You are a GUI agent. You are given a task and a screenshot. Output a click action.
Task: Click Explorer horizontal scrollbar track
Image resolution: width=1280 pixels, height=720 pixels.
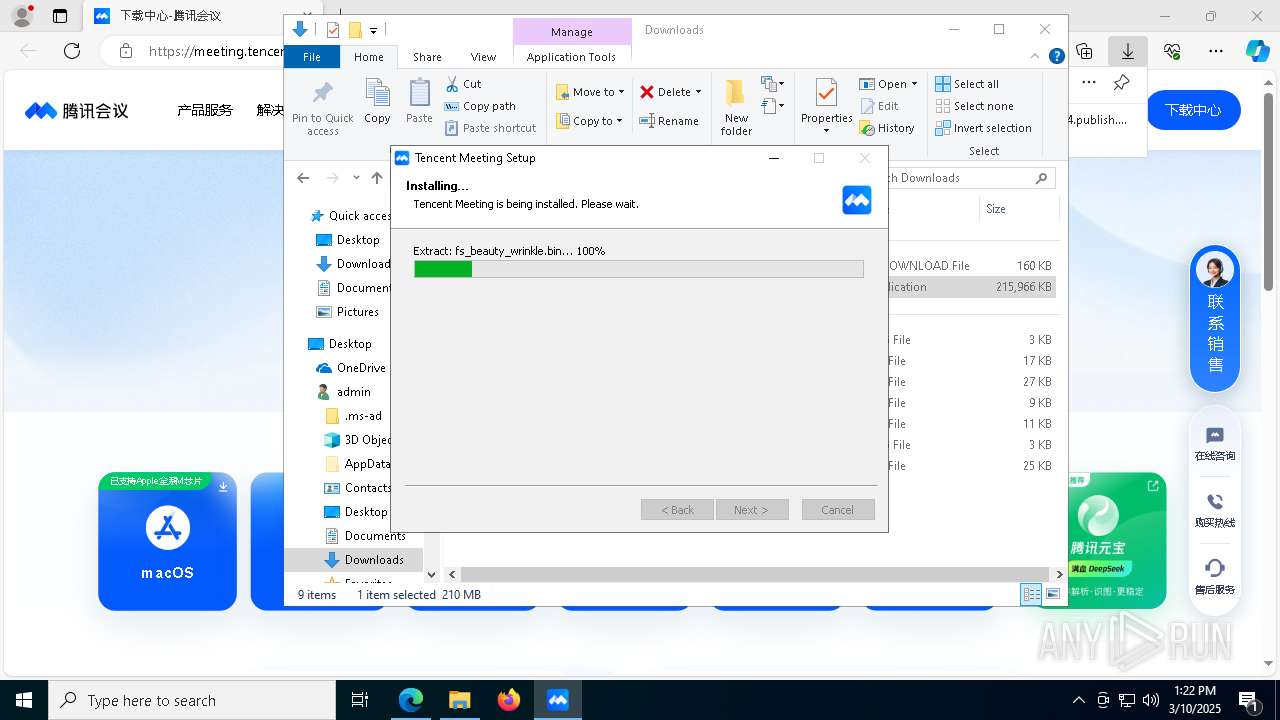755,574
